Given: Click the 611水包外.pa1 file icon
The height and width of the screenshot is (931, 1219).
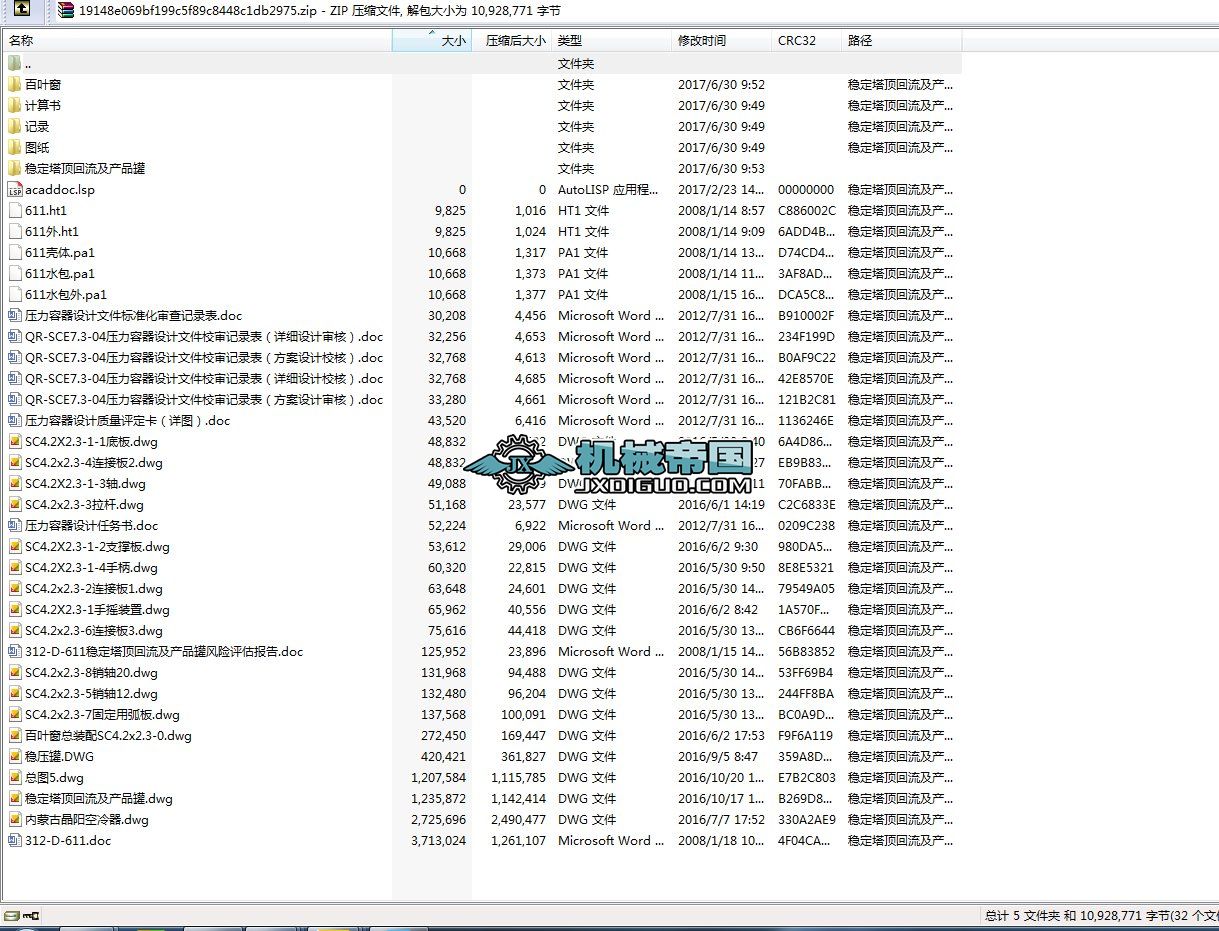Looking at the screenshot, I should [14, 294].
